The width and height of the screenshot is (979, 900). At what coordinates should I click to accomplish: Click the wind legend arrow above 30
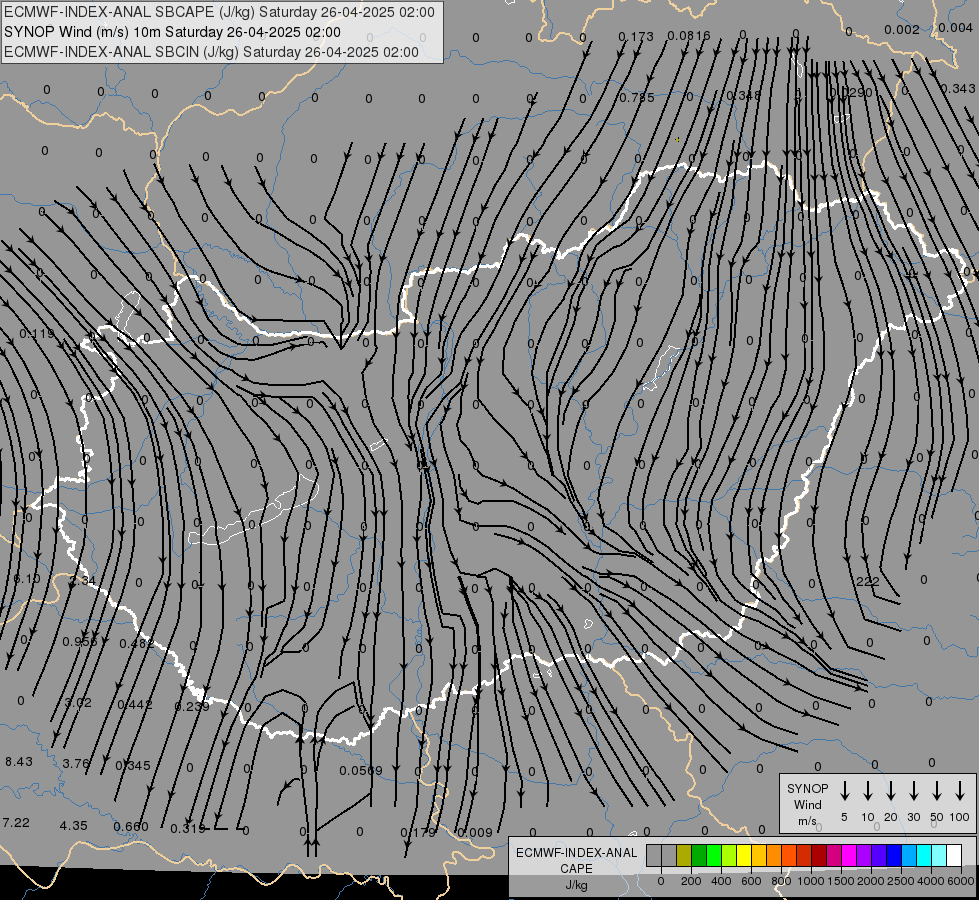[x=913, y=791]
